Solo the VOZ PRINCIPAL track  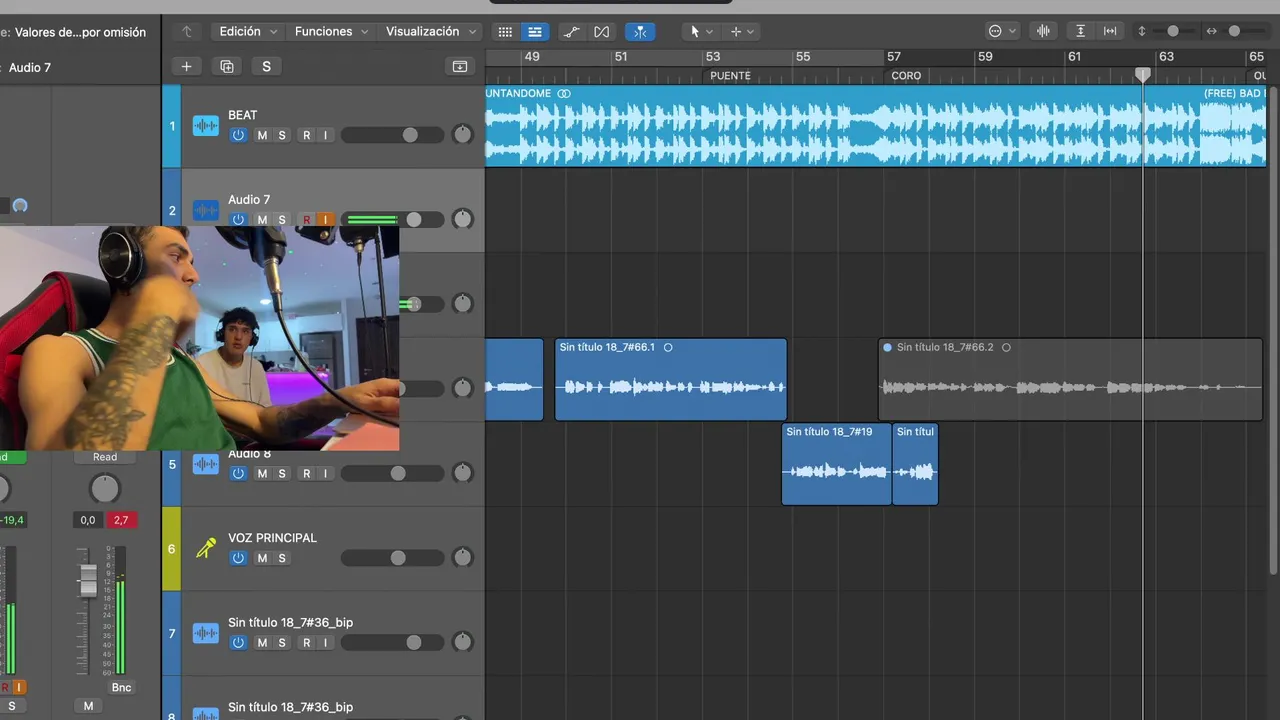282,558
